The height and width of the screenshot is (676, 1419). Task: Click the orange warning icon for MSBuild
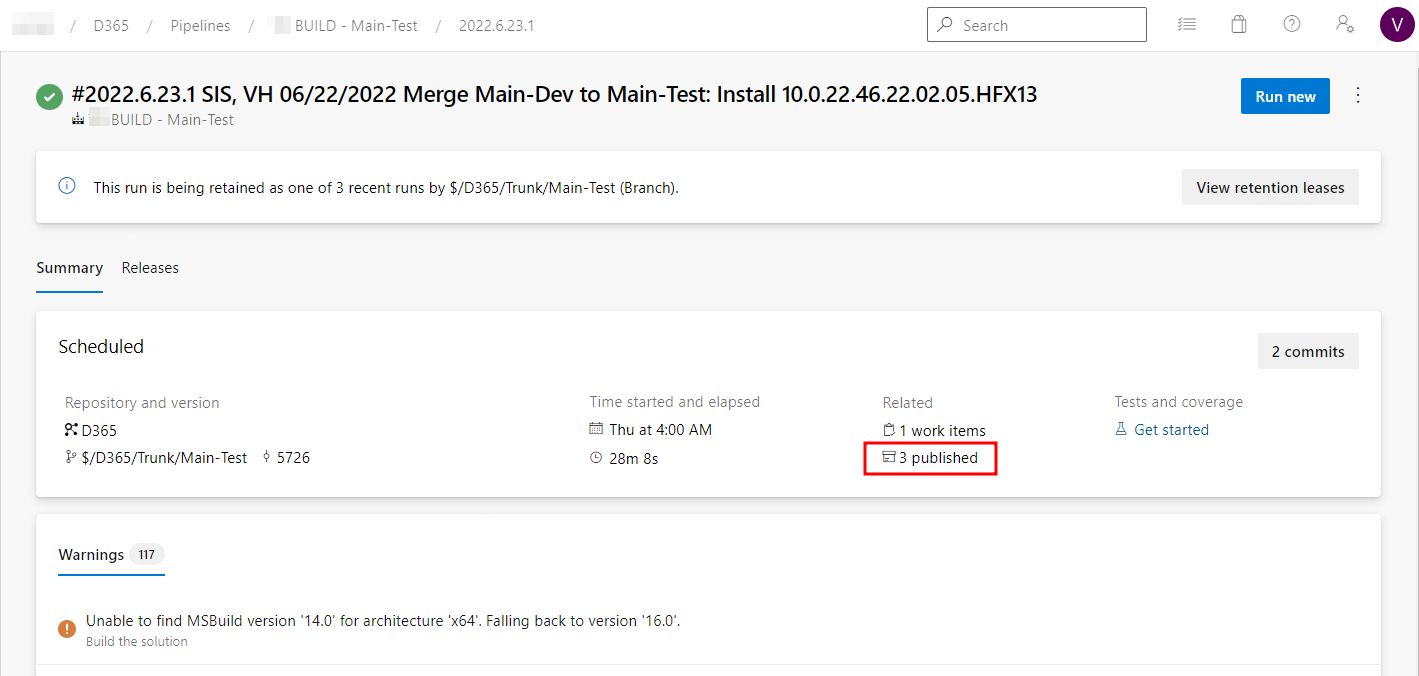pos(67,629)
